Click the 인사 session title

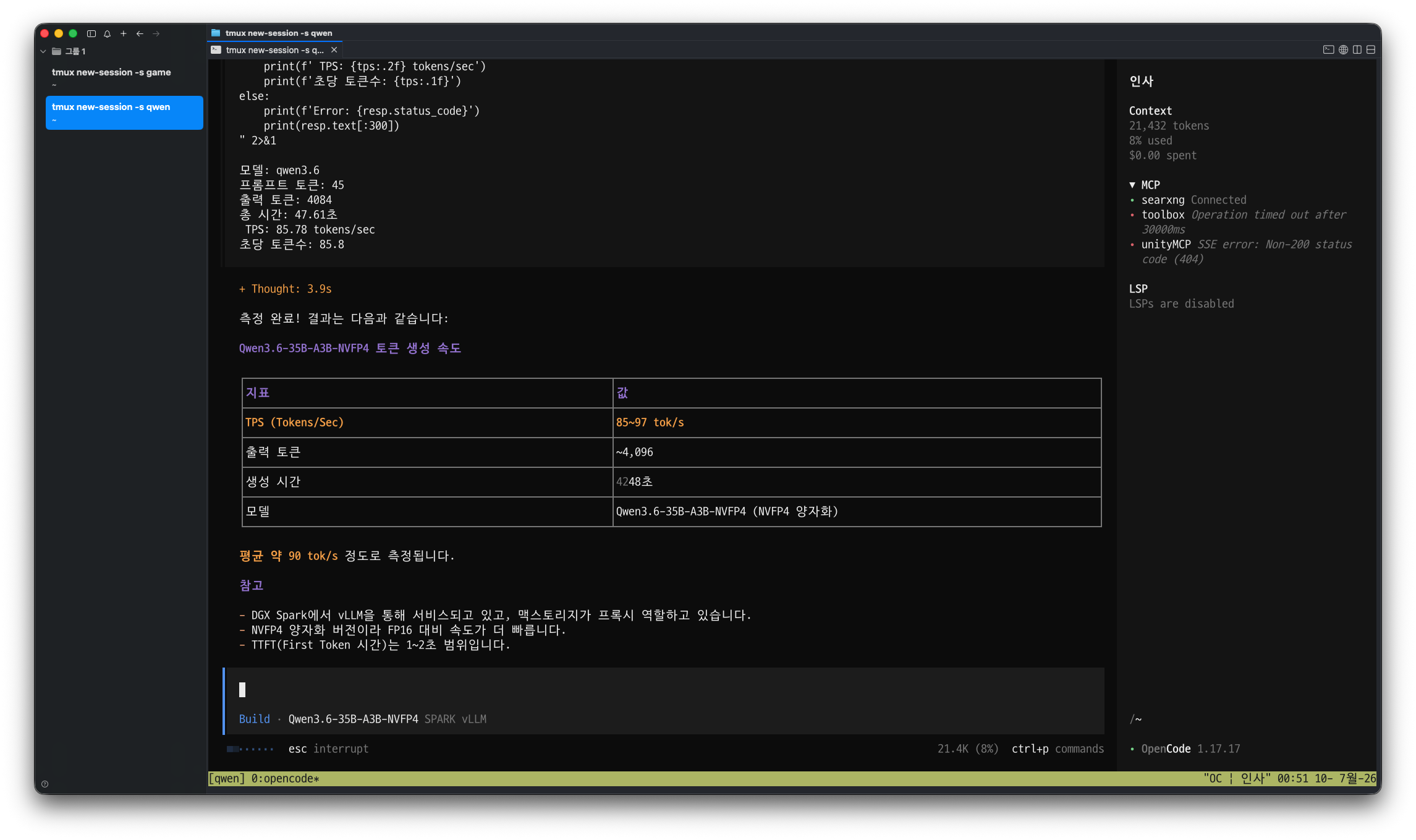(x=1141, y=81)
